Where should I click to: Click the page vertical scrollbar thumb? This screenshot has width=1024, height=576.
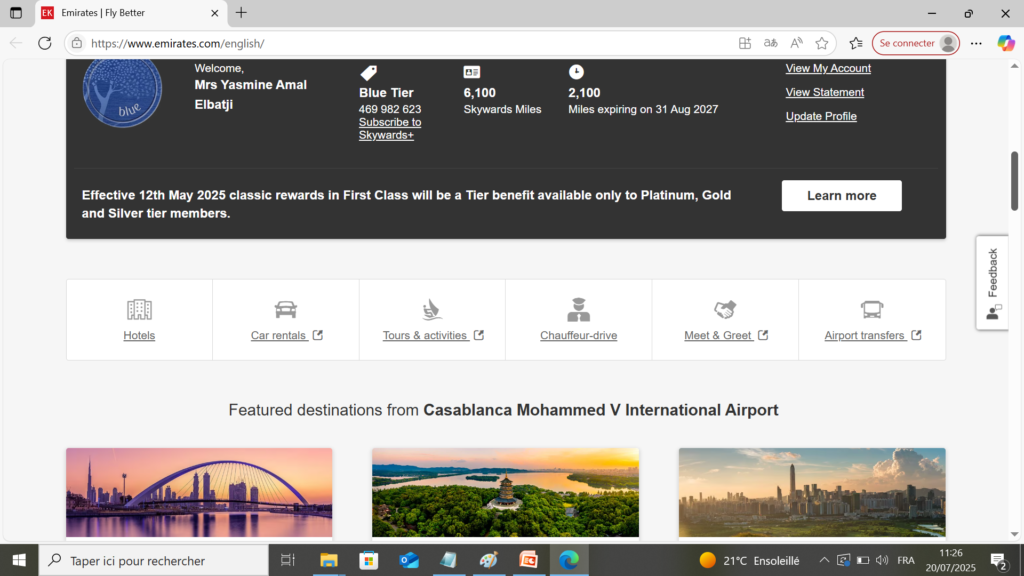[x=1014, y=181]
